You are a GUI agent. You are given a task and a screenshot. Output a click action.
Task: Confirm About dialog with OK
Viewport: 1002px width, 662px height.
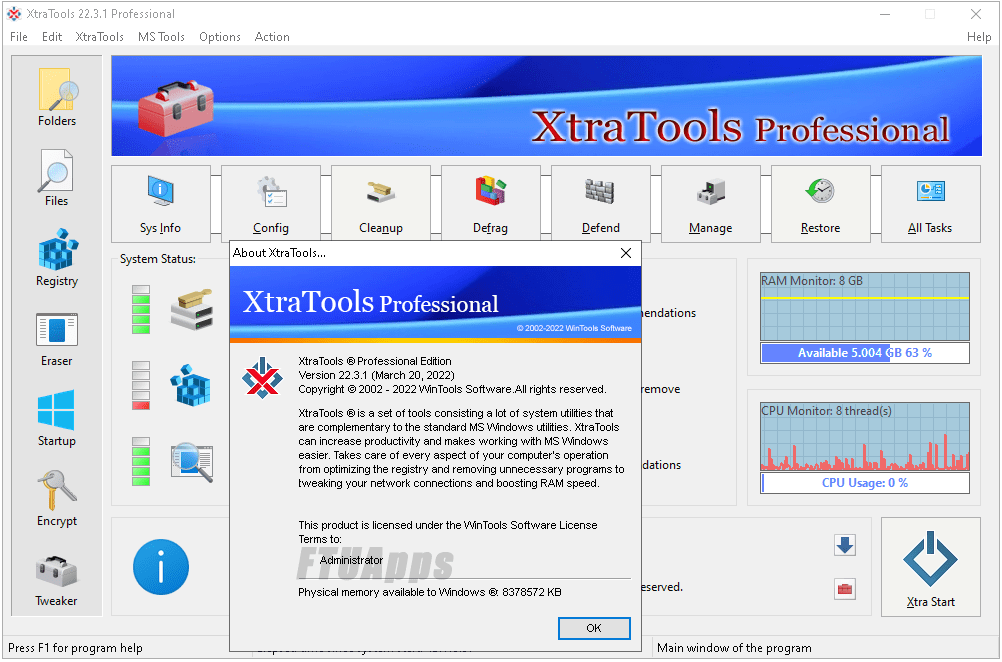(594, 628)
